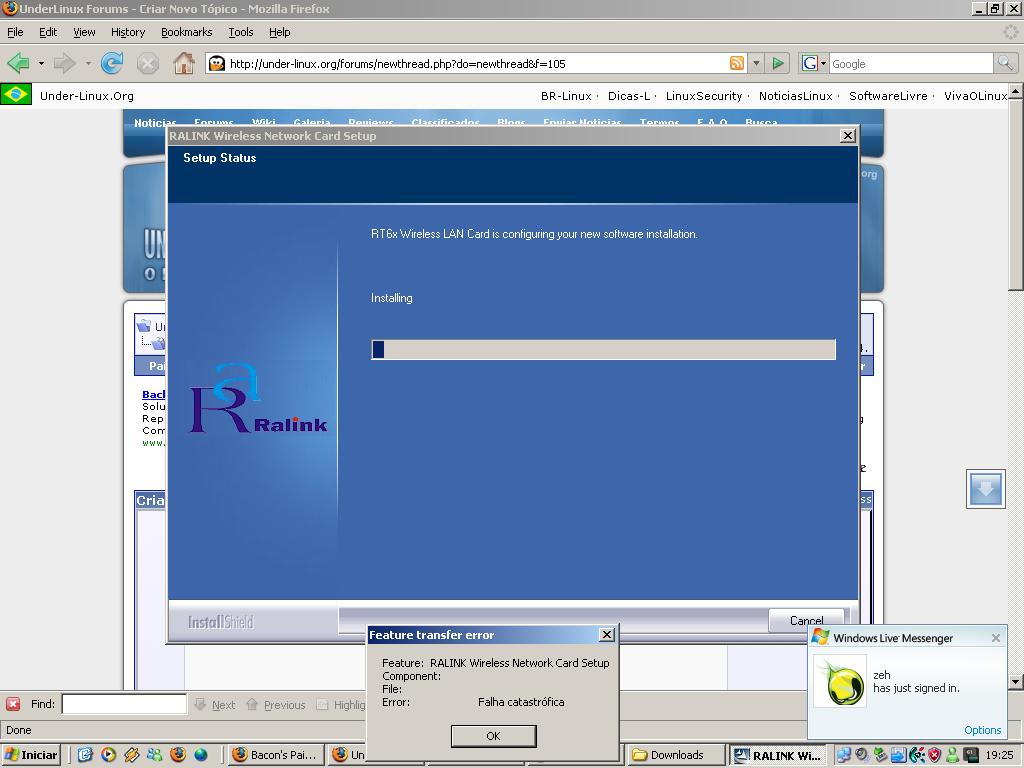Image resolution: width=1024 pixels, height=768 pixels.
Task: Click the green Messenger buddy tray icon
Action: (x=953, y=755)
